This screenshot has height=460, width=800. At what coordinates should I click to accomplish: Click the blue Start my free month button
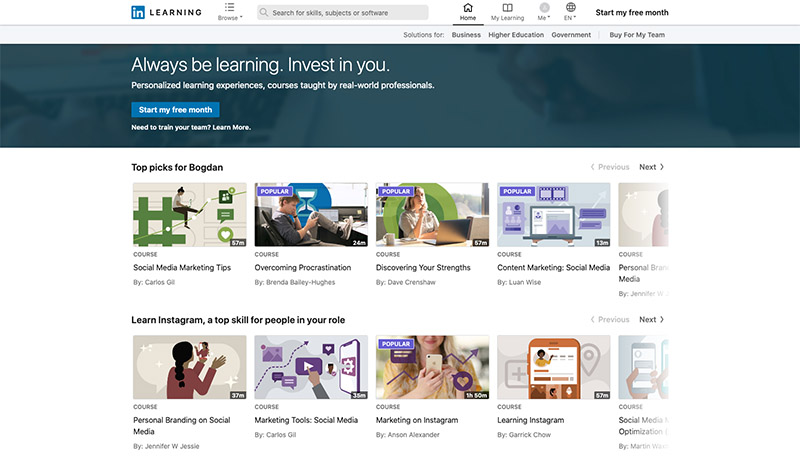click(176, 110)
